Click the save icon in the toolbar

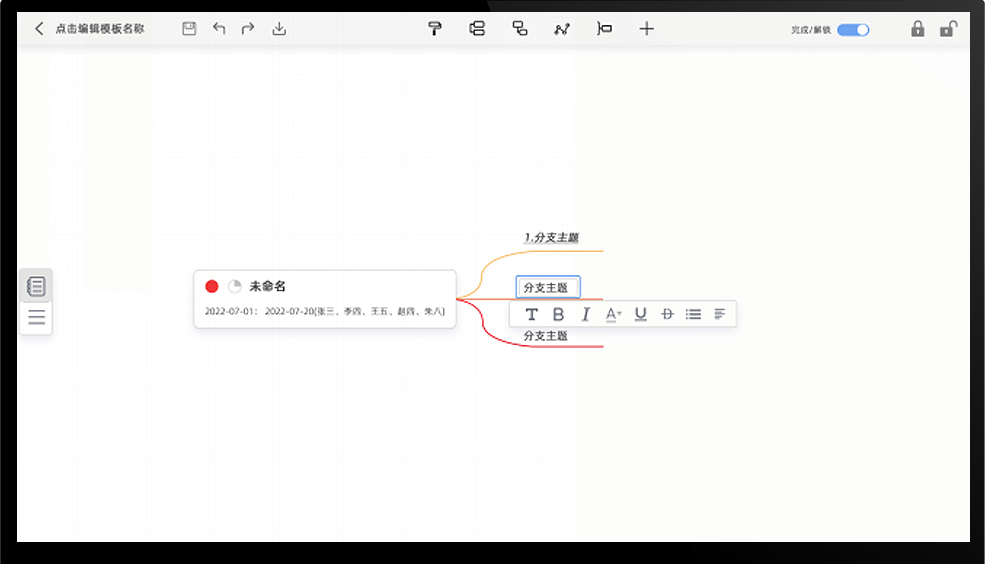(x=189, y=28)
